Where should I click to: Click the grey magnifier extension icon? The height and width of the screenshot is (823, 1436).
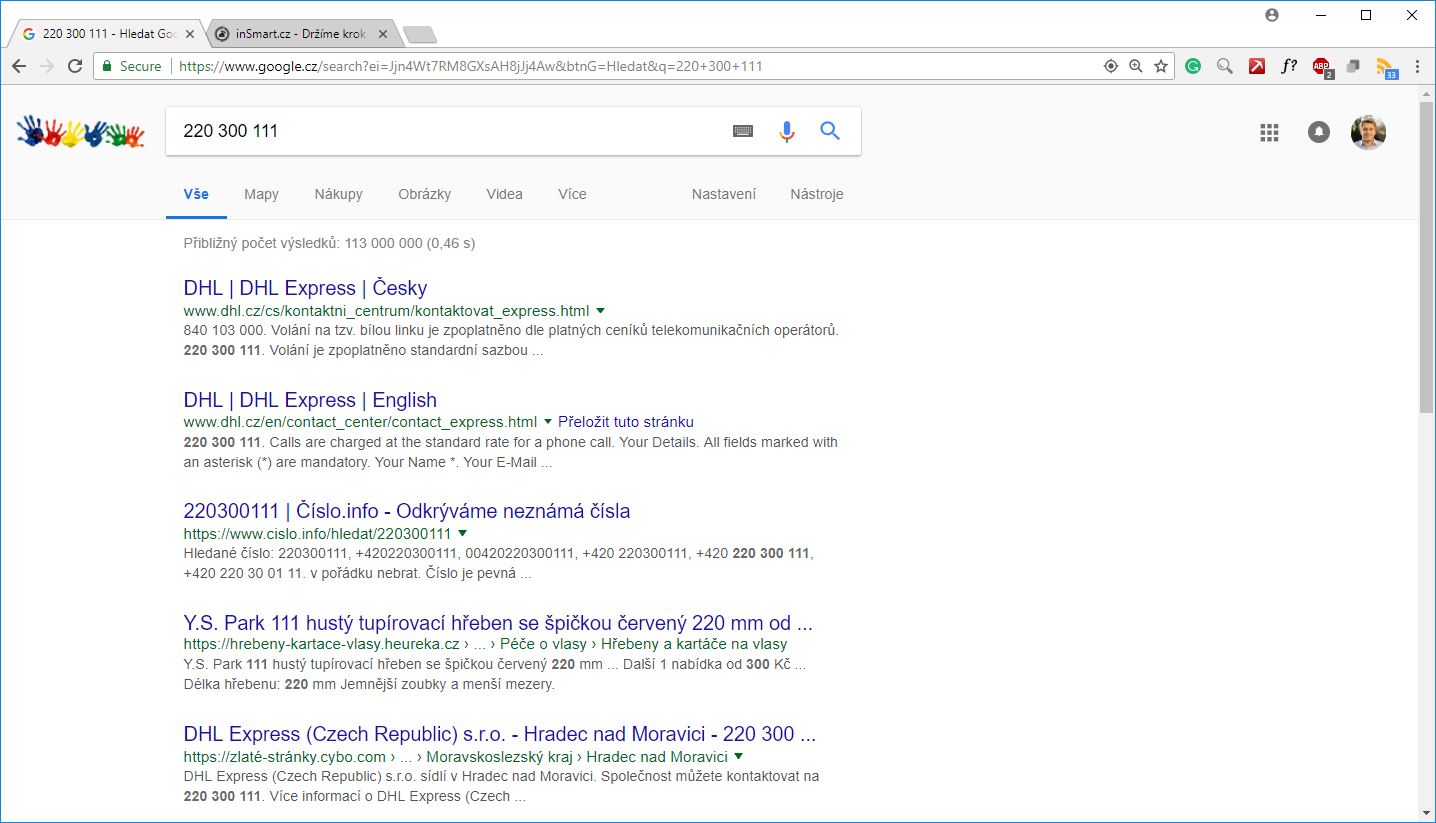point(1225,66)
